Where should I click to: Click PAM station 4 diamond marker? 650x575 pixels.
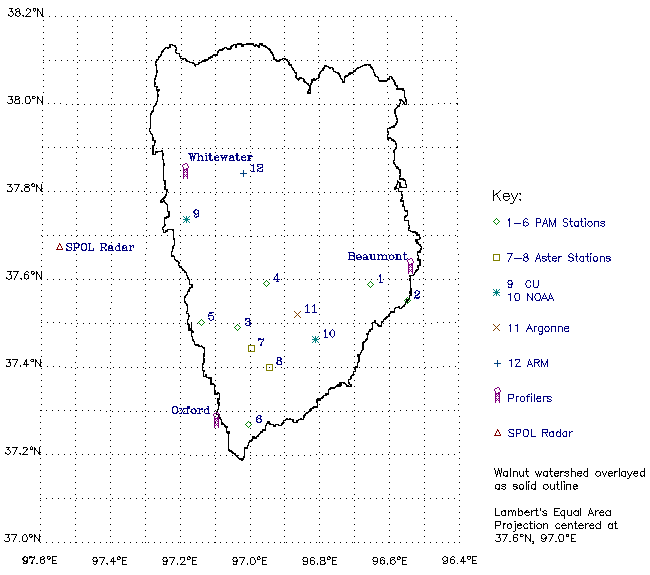[x=266, y=283]
